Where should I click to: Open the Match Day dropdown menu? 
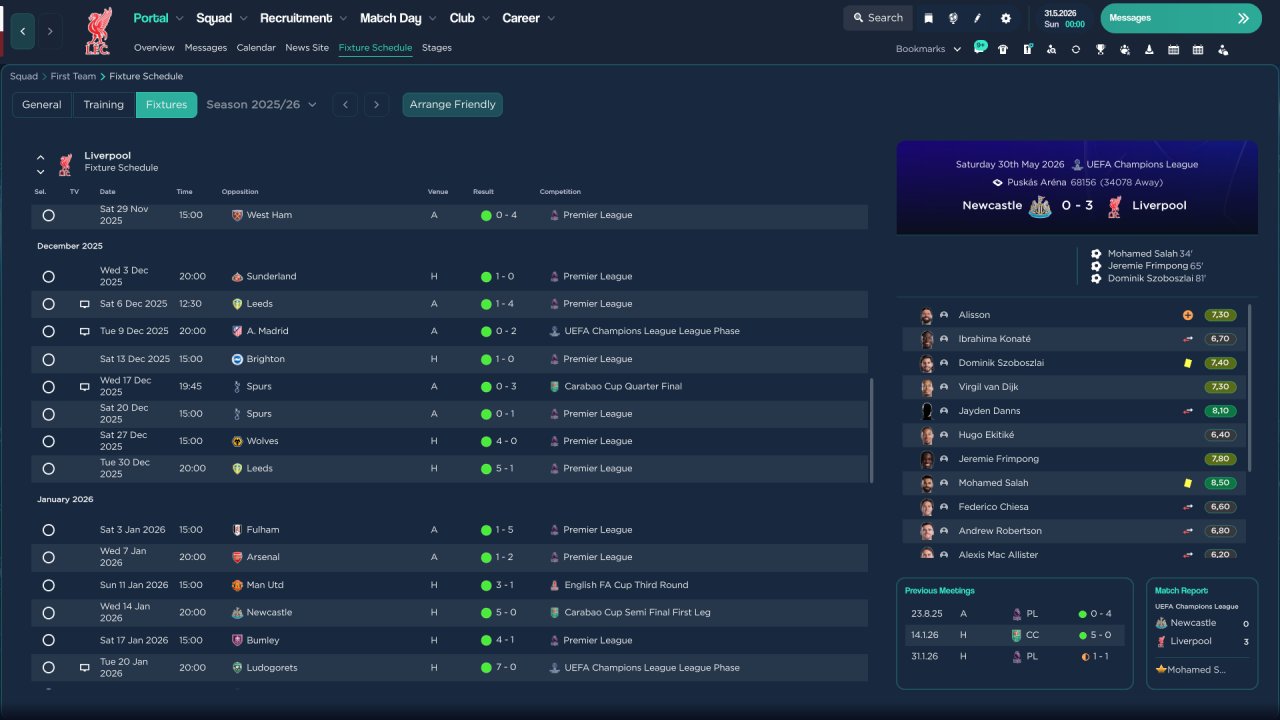tap(398, 18)
